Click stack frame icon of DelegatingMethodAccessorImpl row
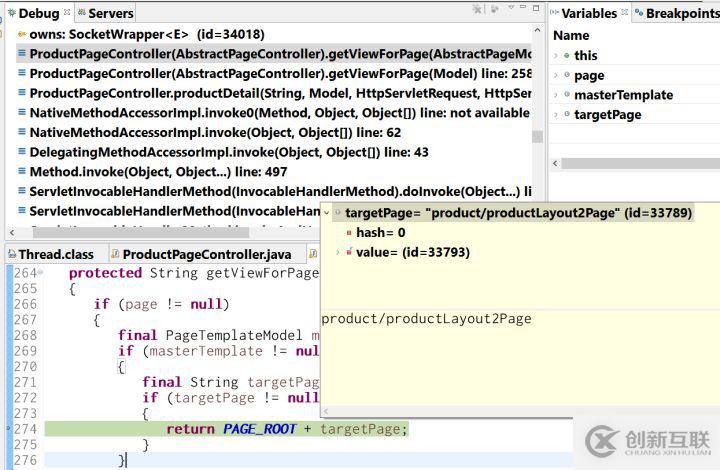Image resolution: width=720 pixels, height=470 pixels. pos(22,151)
